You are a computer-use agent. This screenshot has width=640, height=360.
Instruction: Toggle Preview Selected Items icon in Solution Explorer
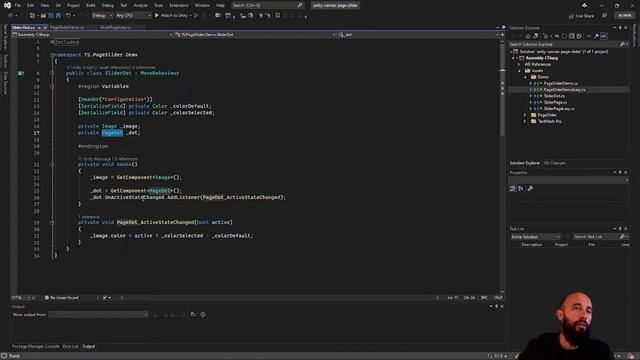click(x=604, y=36)
